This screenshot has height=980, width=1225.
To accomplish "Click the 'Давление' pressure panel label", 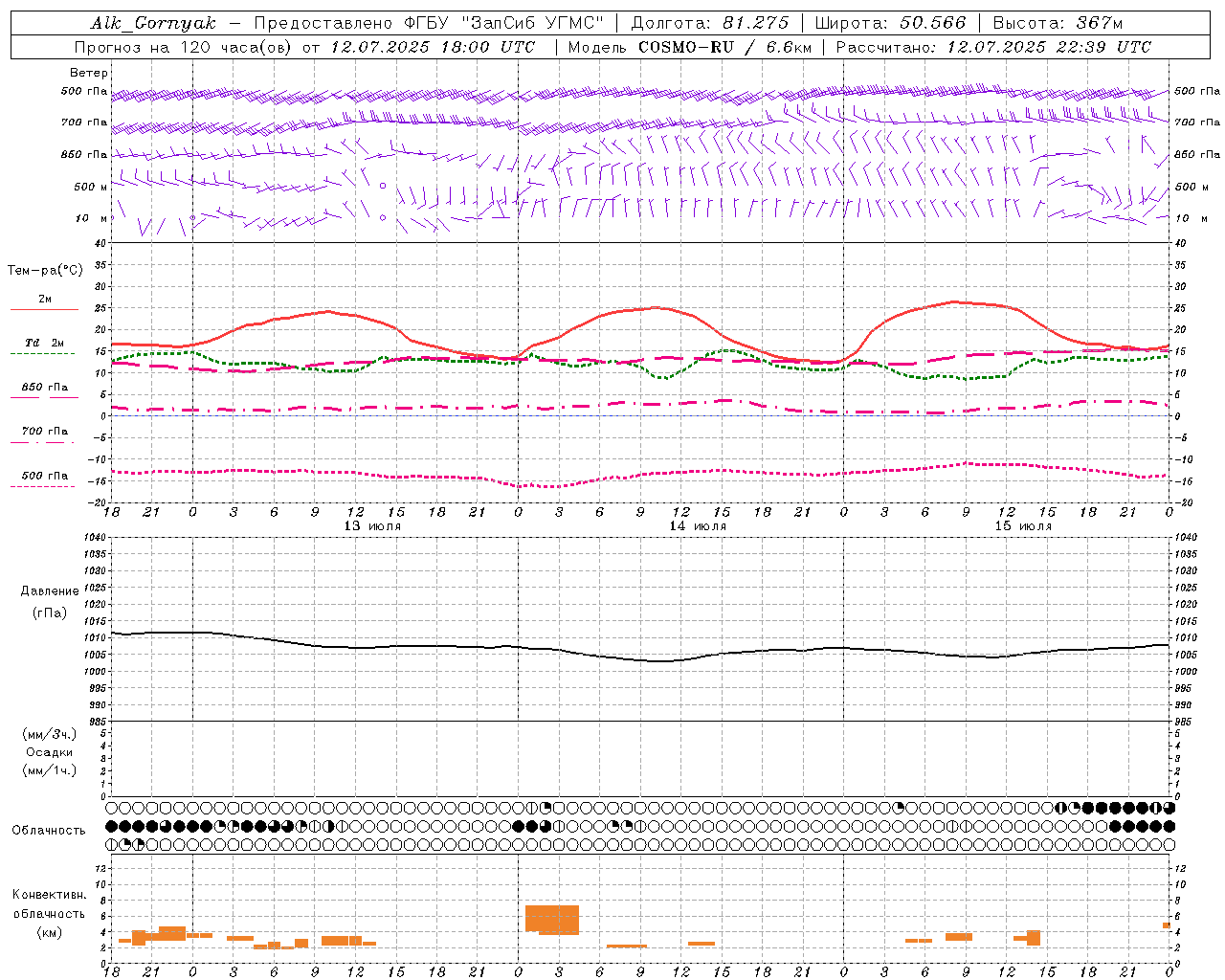I will coord(50,591).
